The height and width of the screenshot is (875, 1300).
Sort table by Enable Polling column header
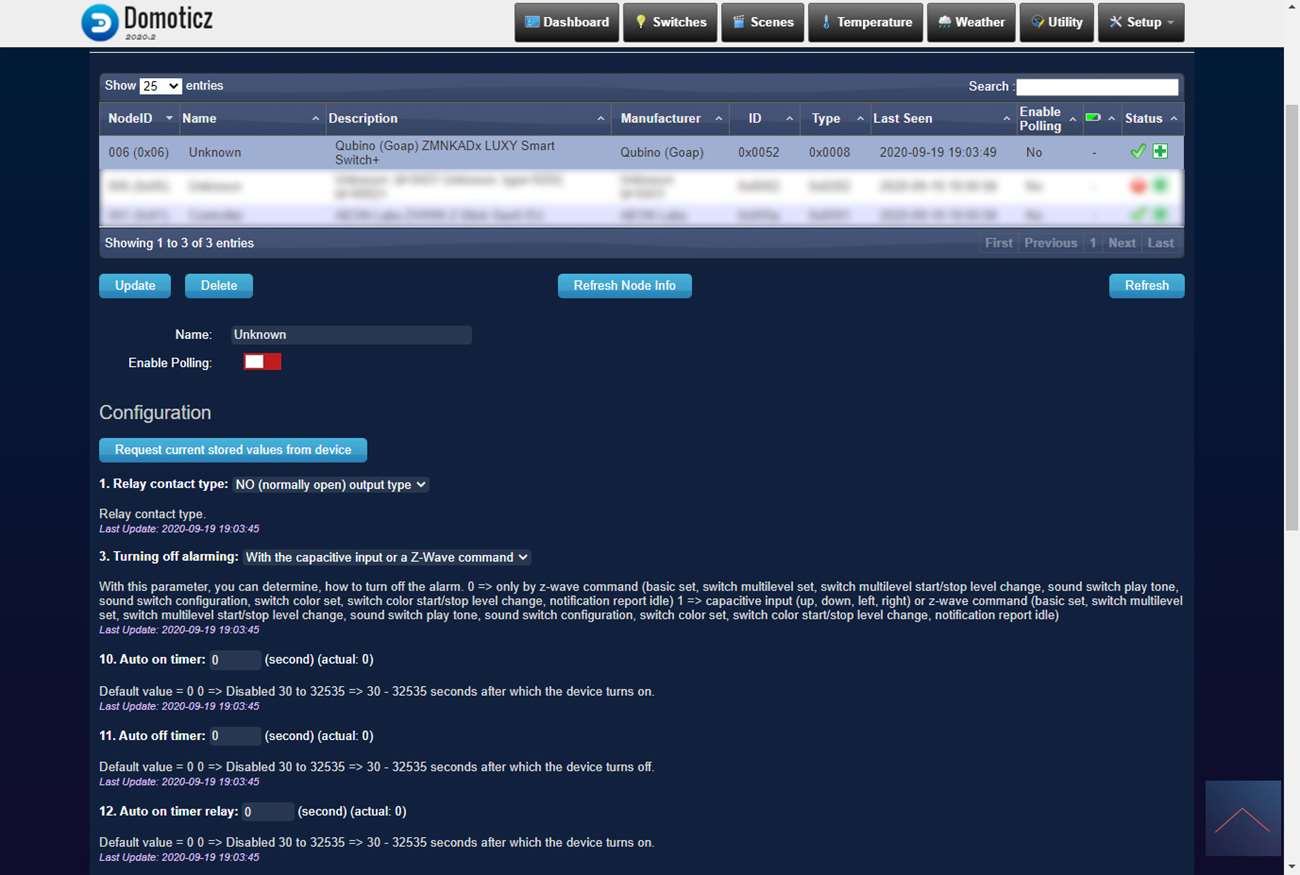point(1049,118)
